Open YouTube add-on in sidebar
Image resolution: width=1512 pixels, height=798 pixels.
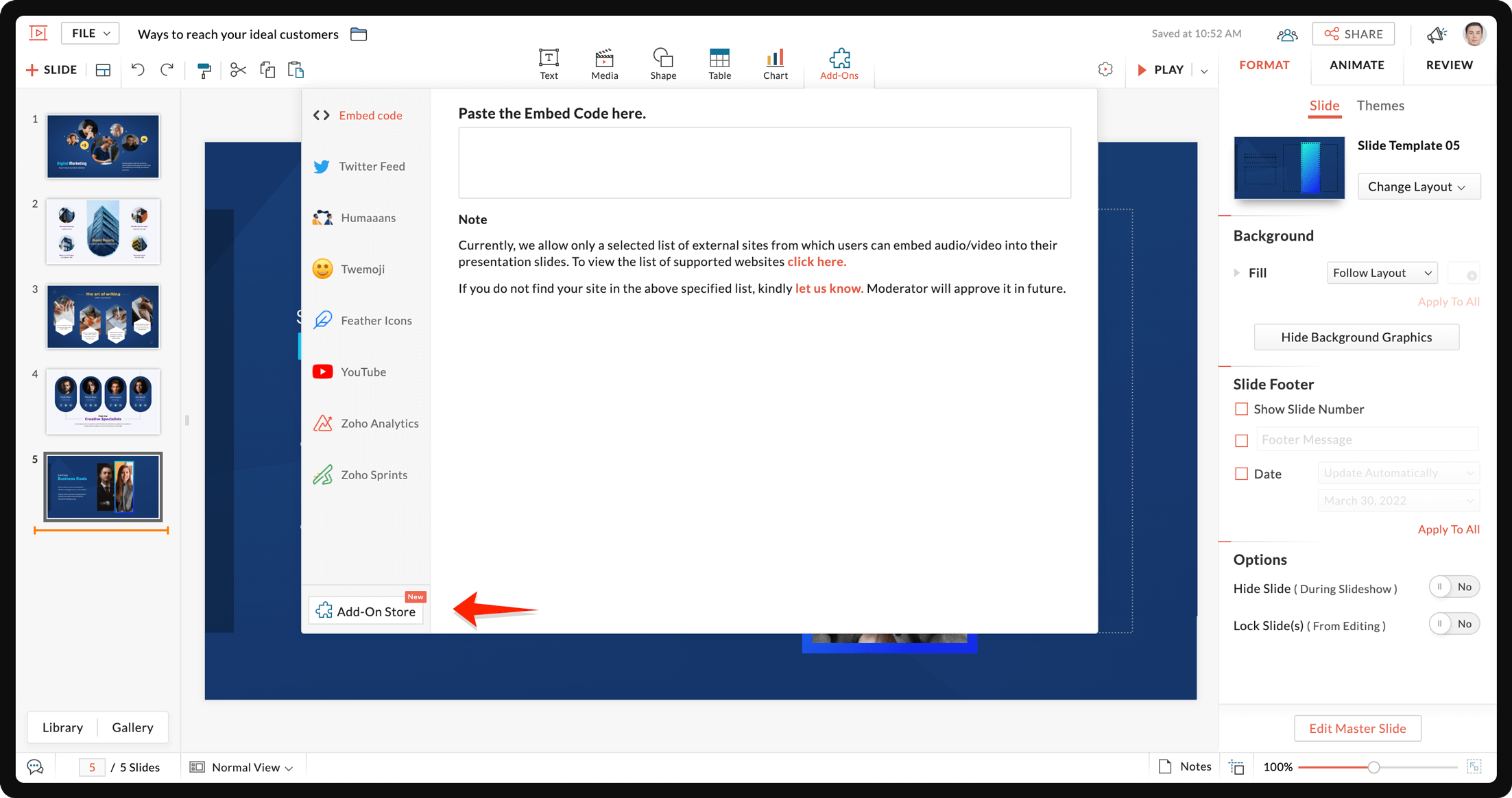pyautogui.click(x=363, y=372)
